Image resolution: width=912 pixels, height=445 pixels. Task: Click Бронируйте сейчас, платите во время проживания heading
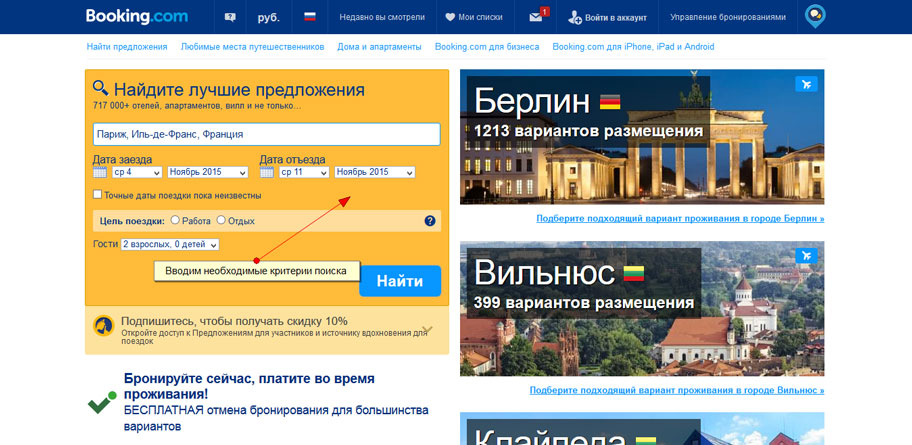[x=249, y=387]
